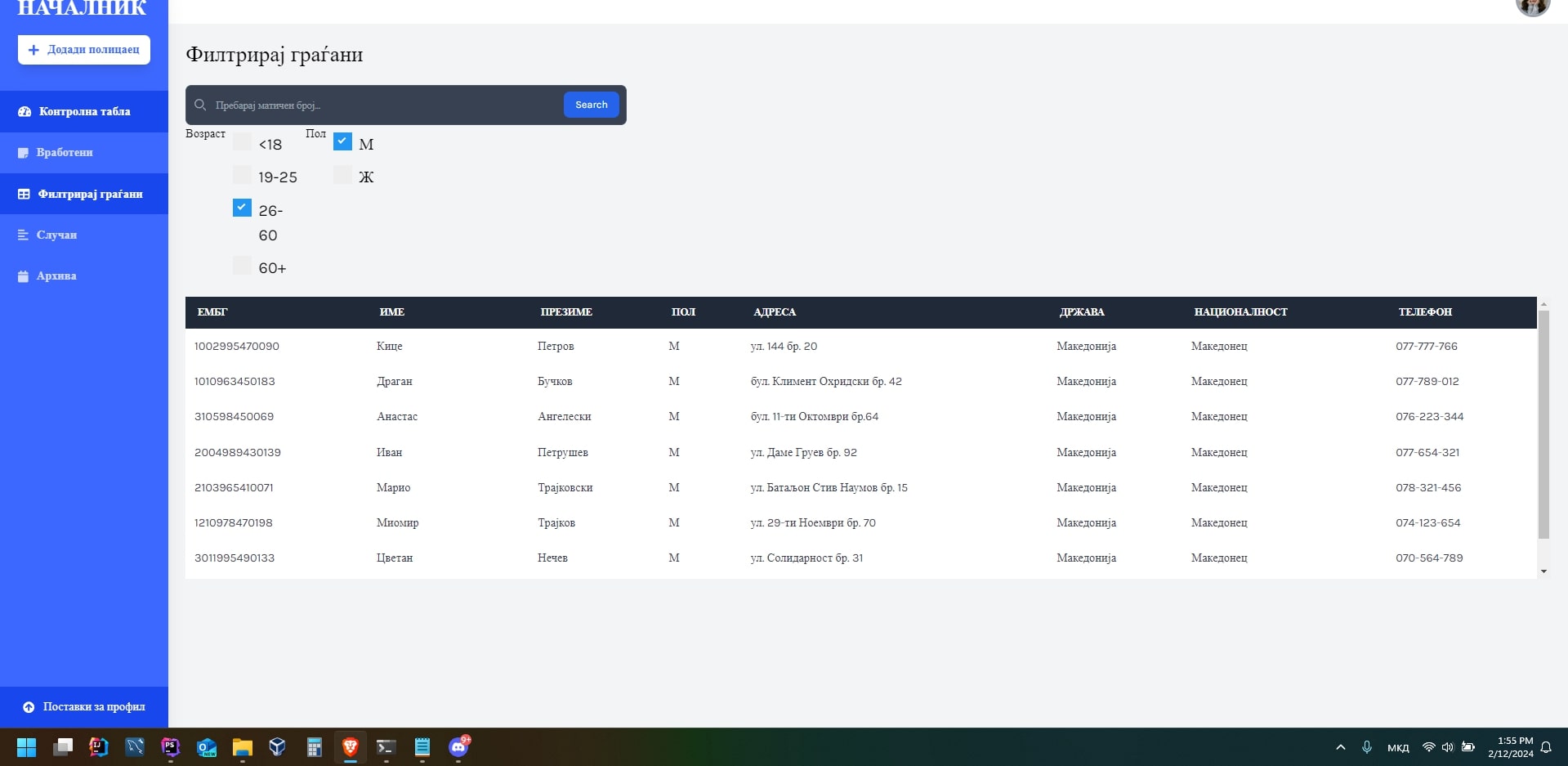
Task: Launch IntelliJ IDEA from taskbar
Action: point(99,746)
